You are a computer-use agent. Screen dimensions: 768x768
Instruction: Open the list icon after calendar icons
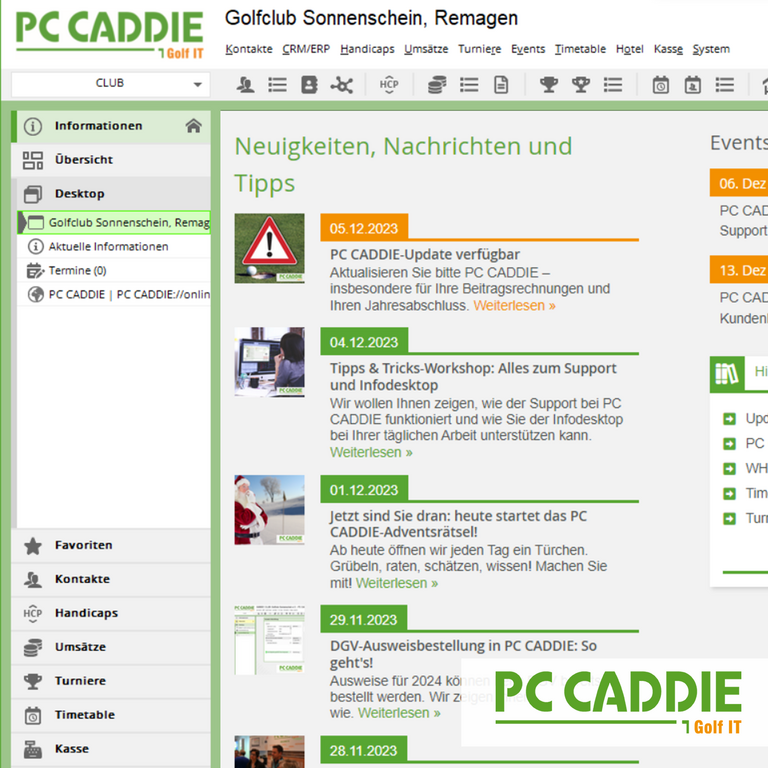coord(724,85)
